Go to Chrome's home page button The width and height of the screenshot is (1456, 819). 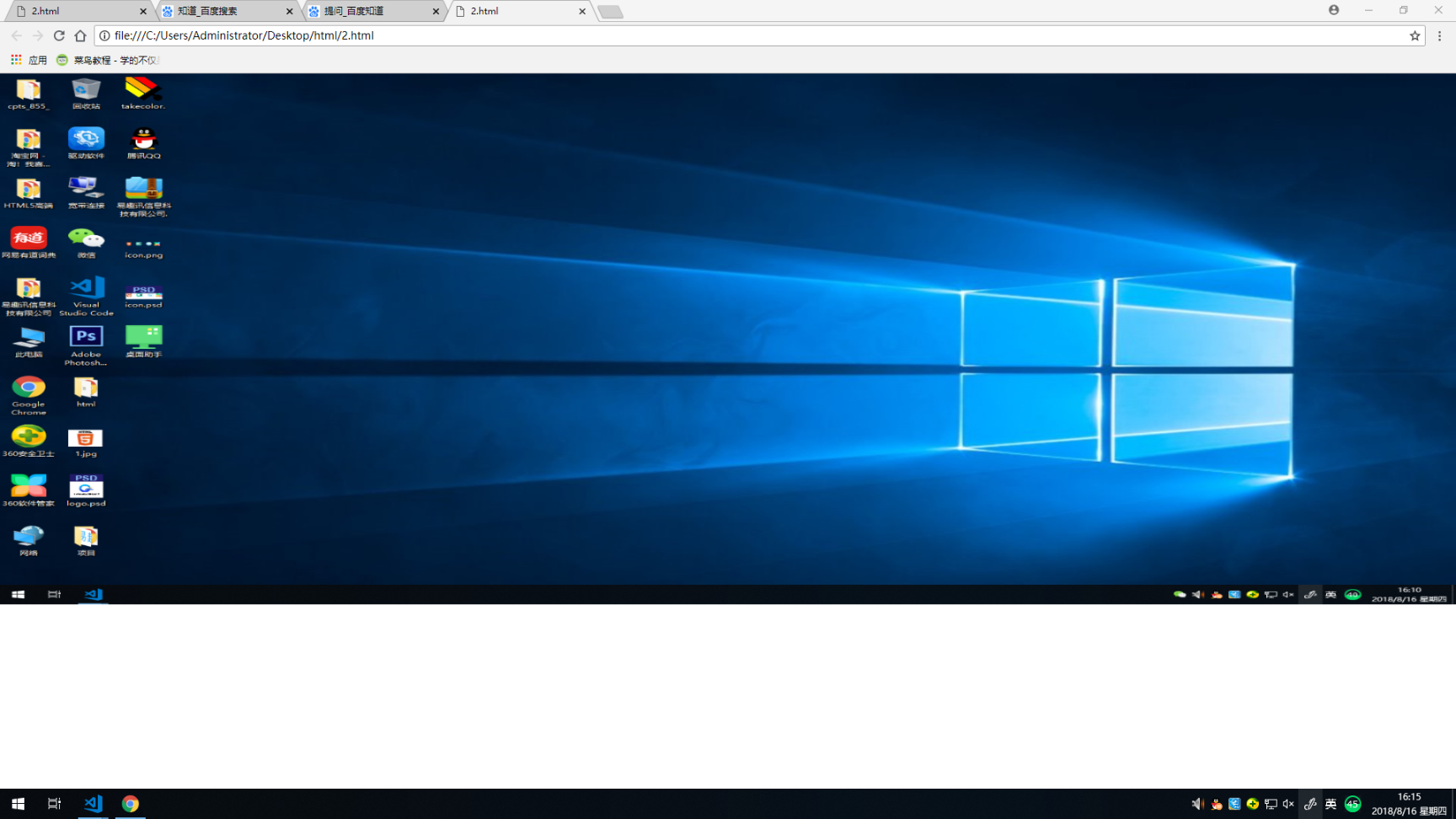point(80,35)
